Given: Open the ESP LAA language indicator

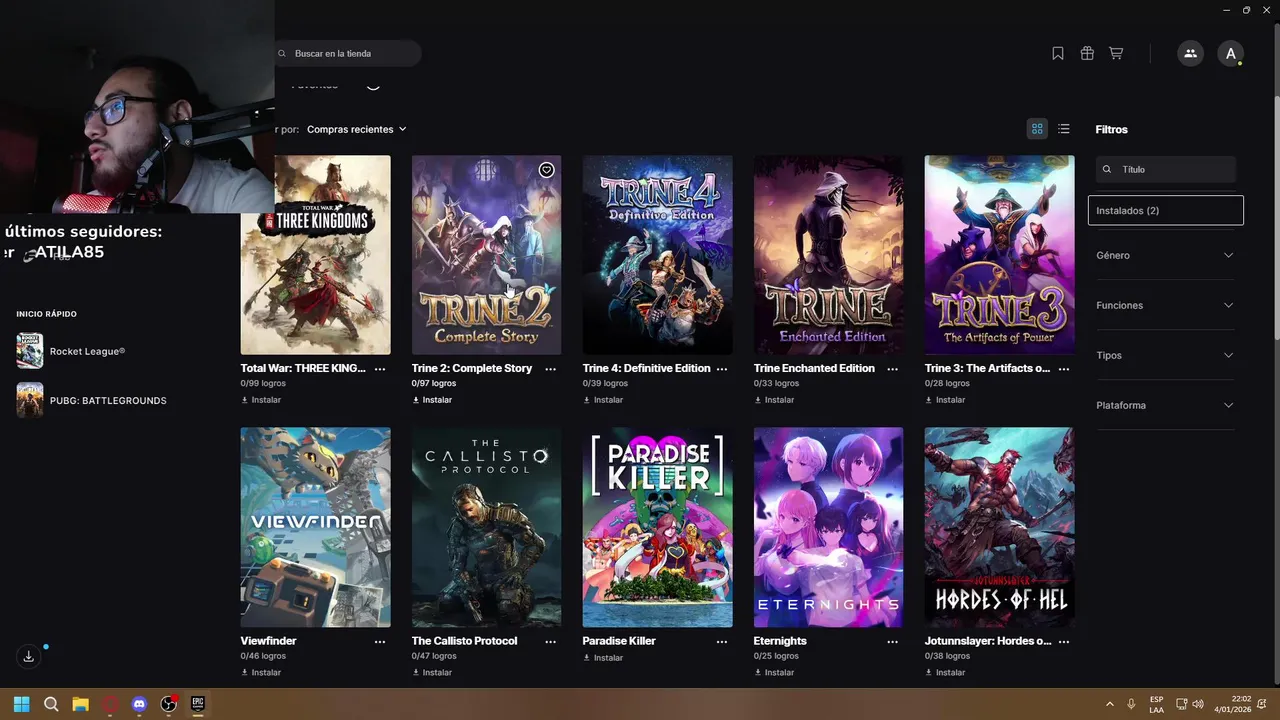Looking at the screenshot, I should point(1156,704).
